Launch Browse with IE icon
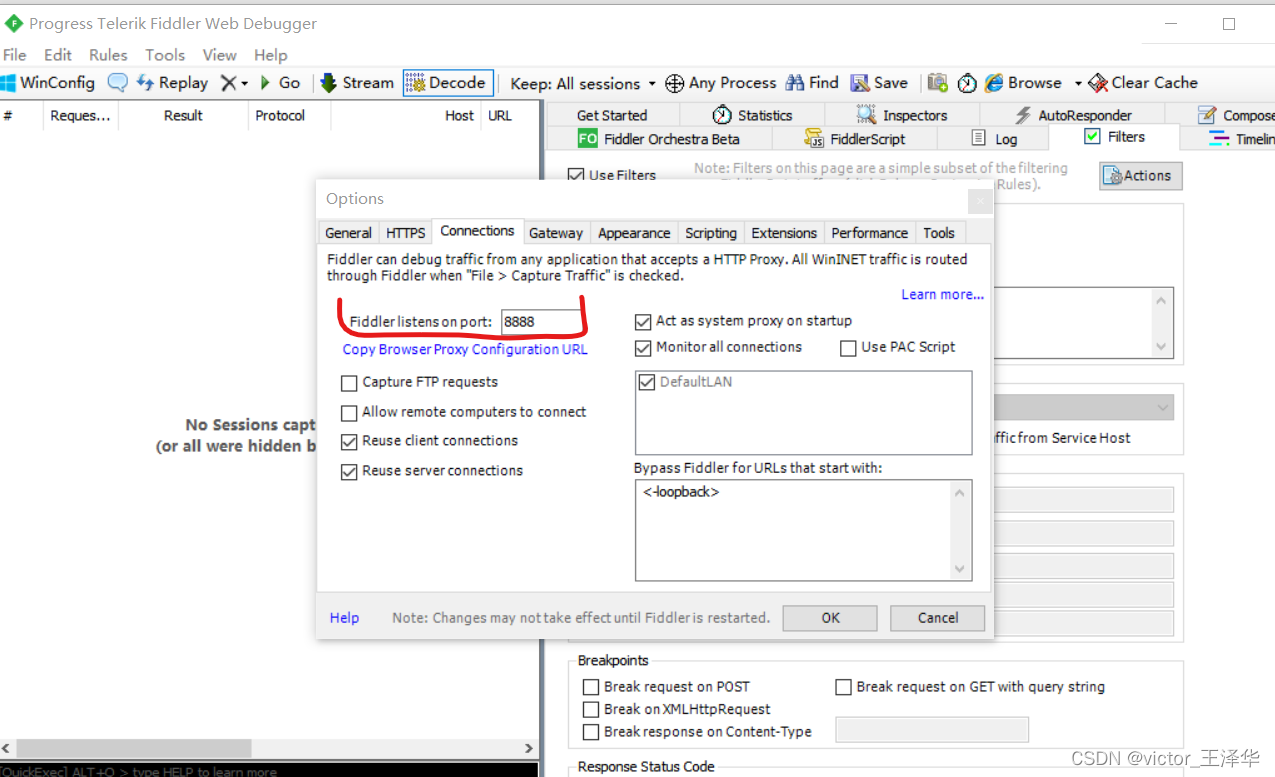This screenshot has width=1275, height=777. pyautogui.click(x=1023, y=83)
